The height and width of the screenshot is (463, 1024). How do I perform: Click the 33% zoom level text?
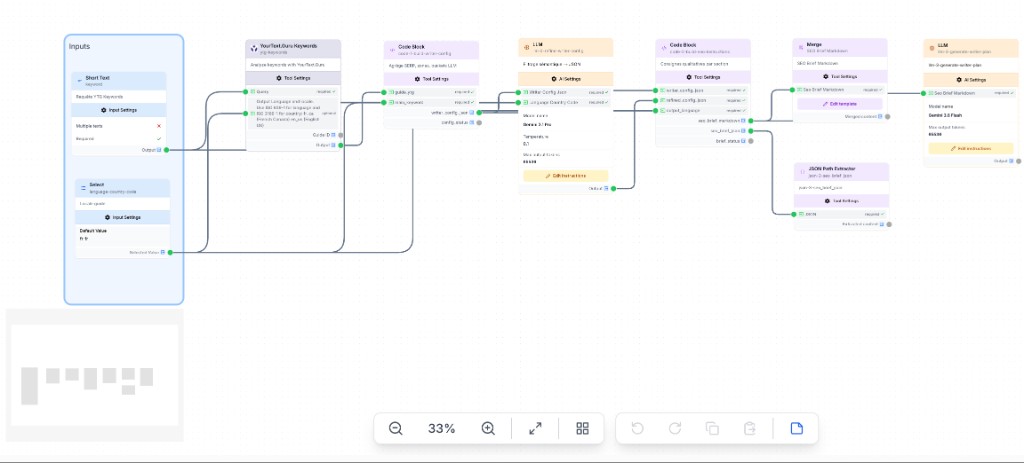(441, 428)
